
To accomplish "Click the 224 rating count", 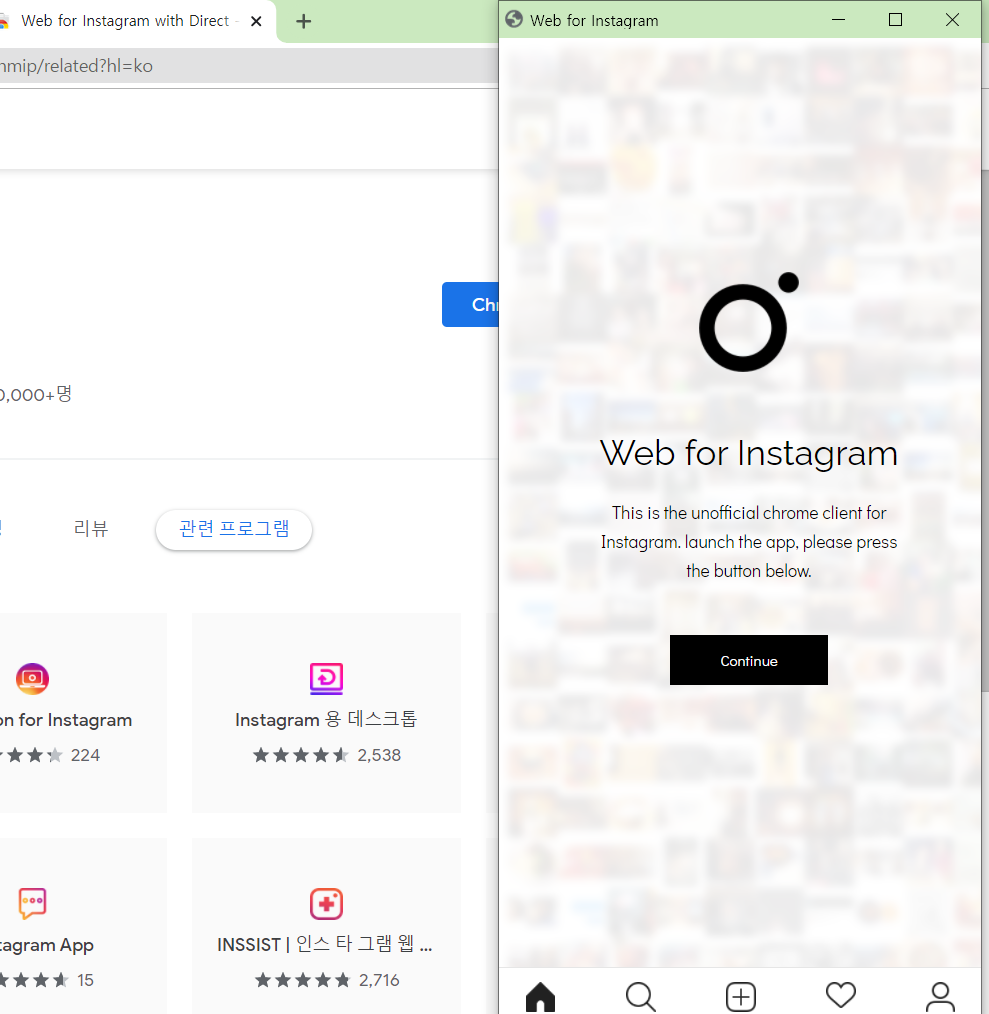I will pos(85,755).
